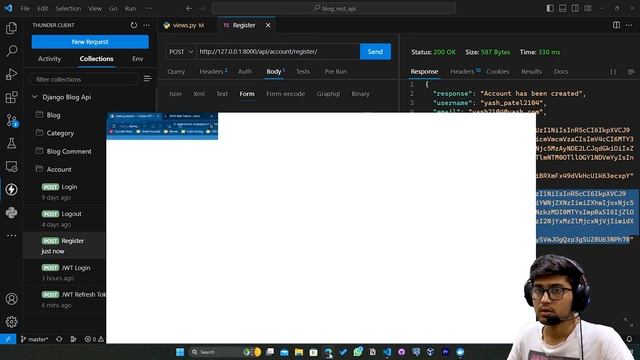Open customize layout icon
Image resolution: width=640 pixels, height=360 pixels.
pos(588,8)
